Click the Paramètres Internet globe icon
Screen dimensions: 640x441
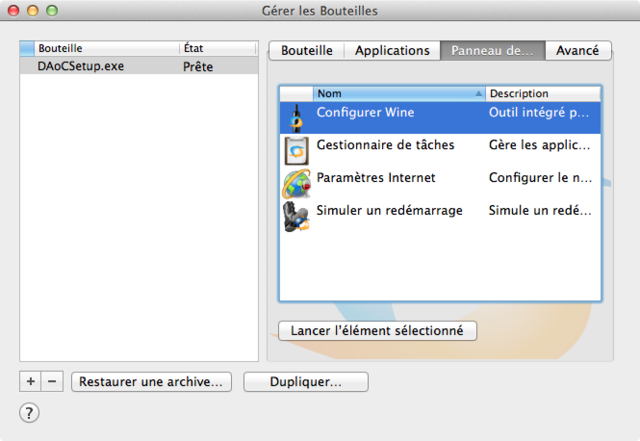tap(296, 182)
